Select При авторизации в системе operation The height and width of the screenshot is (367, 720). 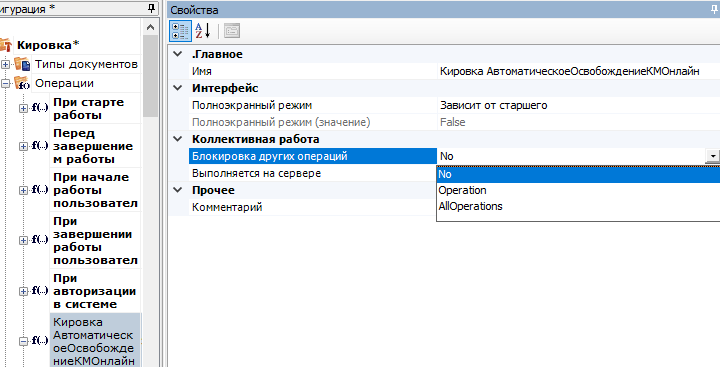[95, 291]
